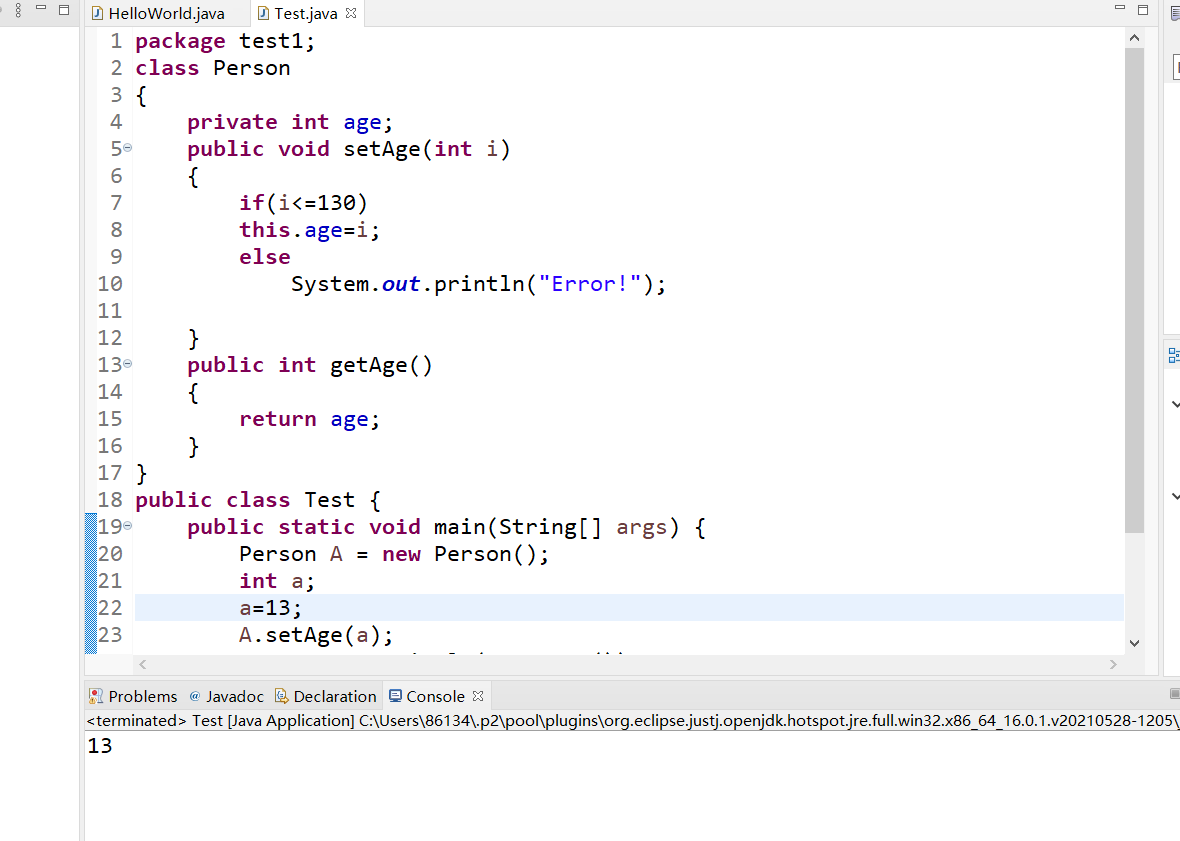This screenshot has width=1180, height=841.
Task: Collapse the main method fold on line 19
Action: [x=128, y=525]
